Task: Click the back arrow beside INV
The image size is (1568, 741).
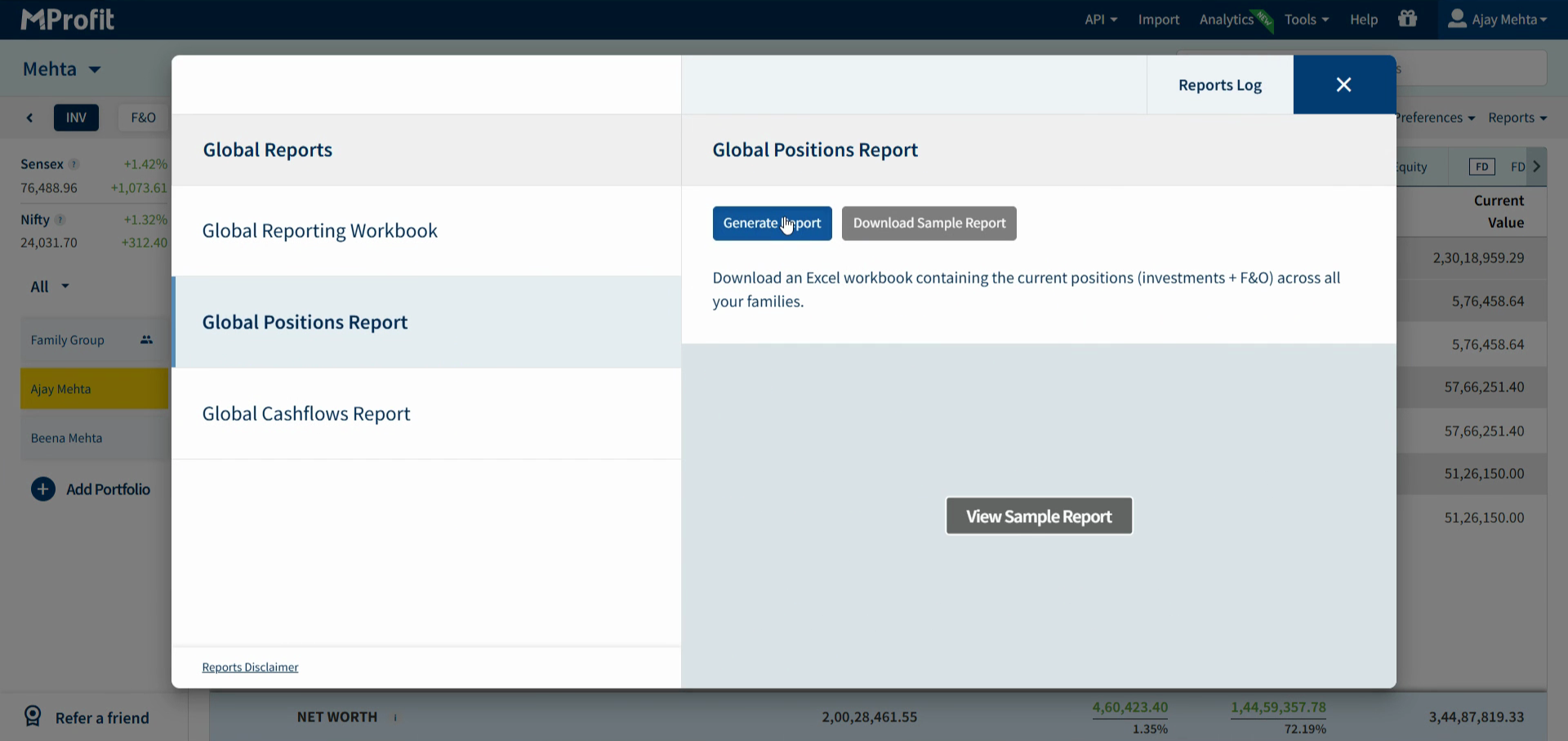Action: coord(30,118)
